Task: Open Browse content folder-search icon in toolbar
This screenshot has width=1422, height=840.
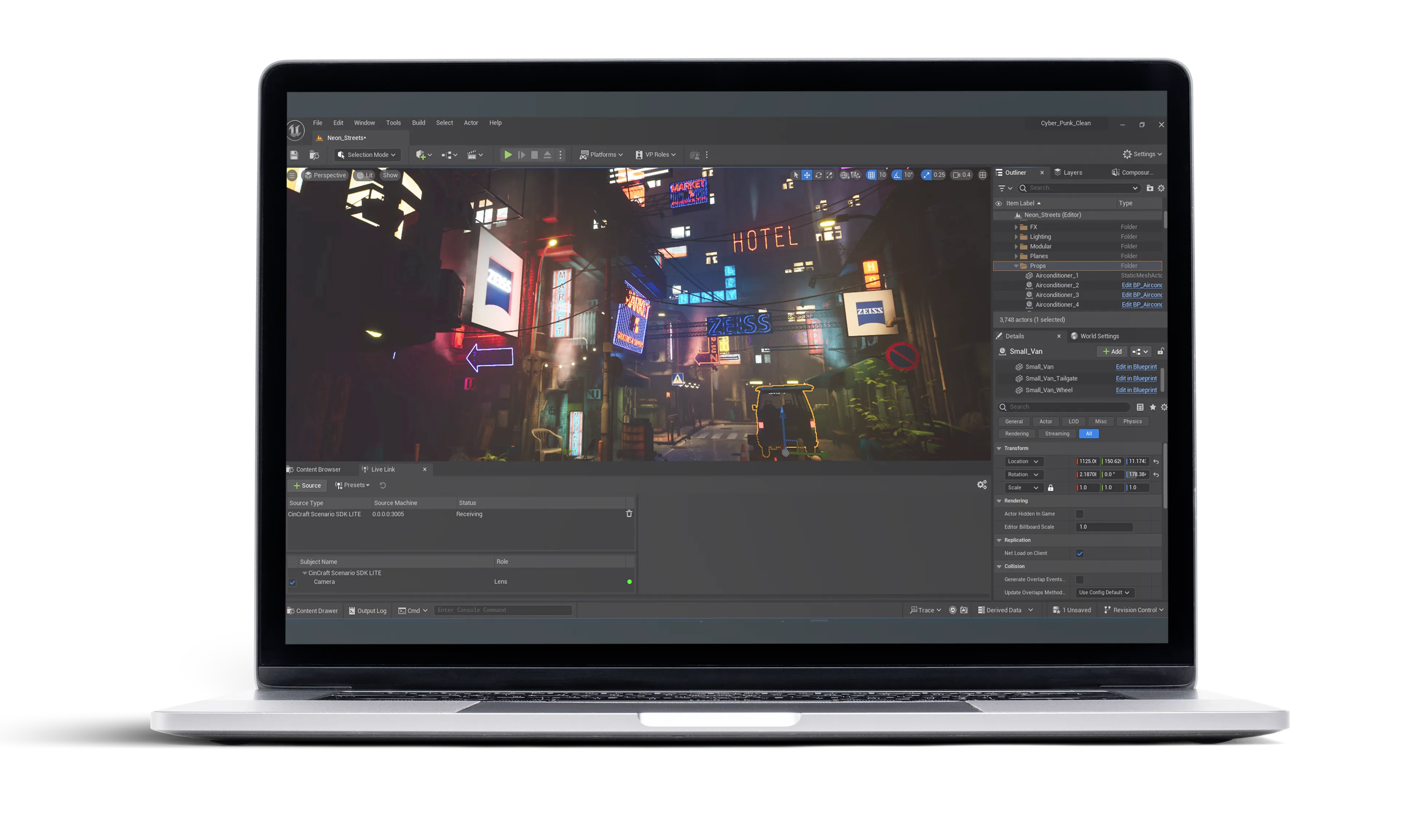Action: pyautogui.click(x=314, y=154)
